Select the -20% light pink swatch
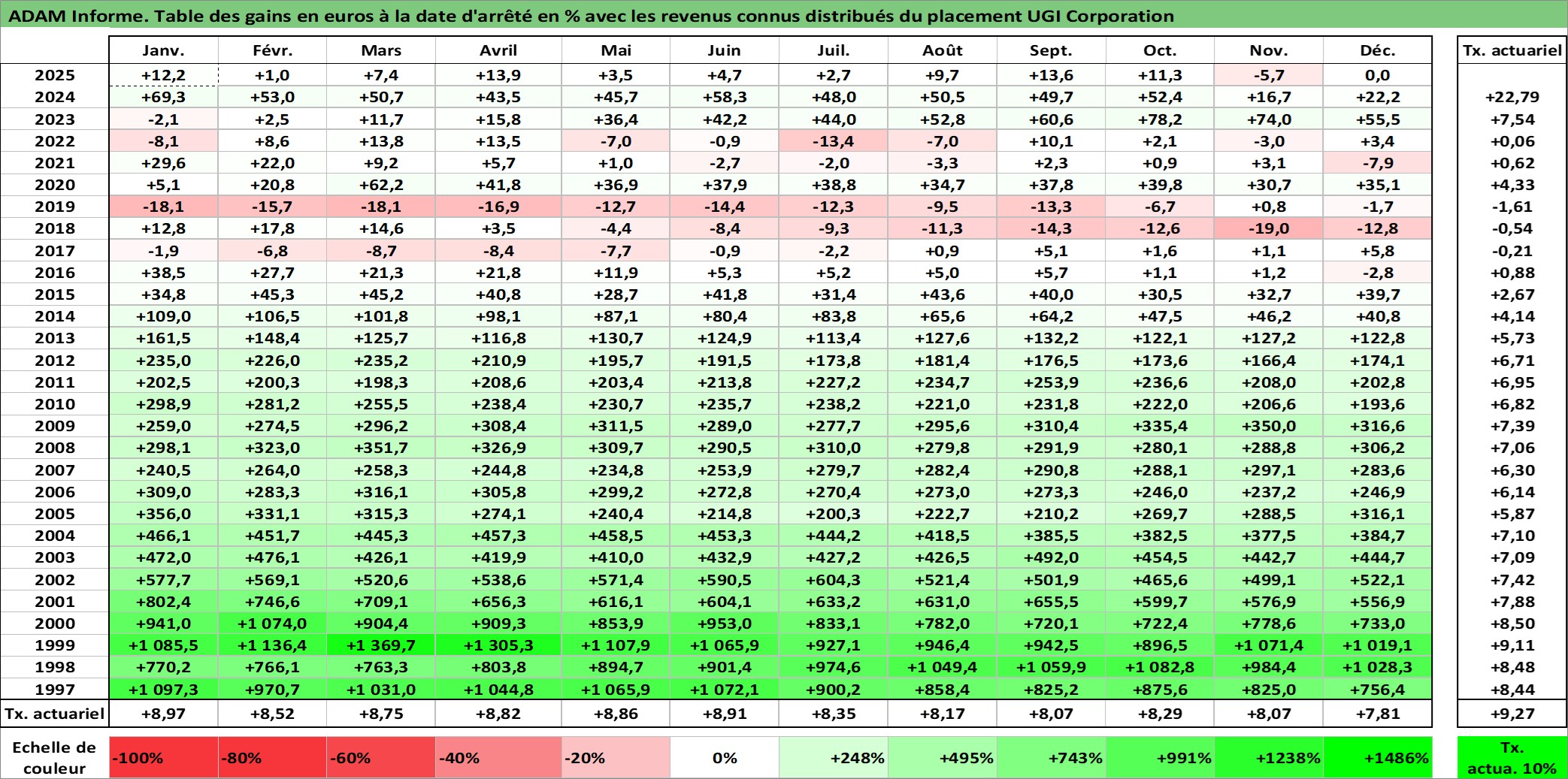The width and height of the screenshot is (1568, 779). pos(616,757)
